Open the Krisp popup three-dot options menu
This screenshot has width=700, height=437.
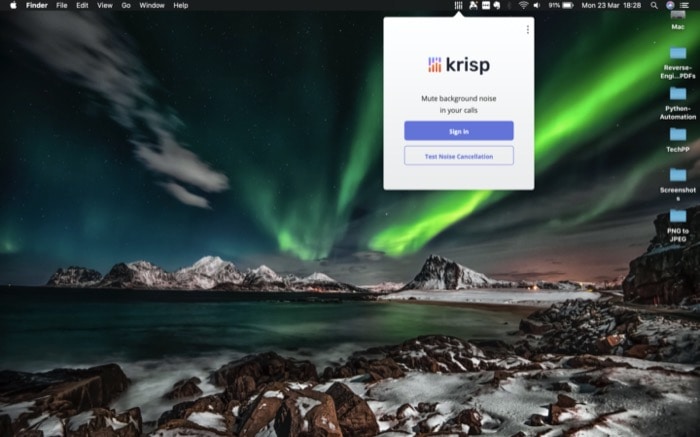click(528, 29)
